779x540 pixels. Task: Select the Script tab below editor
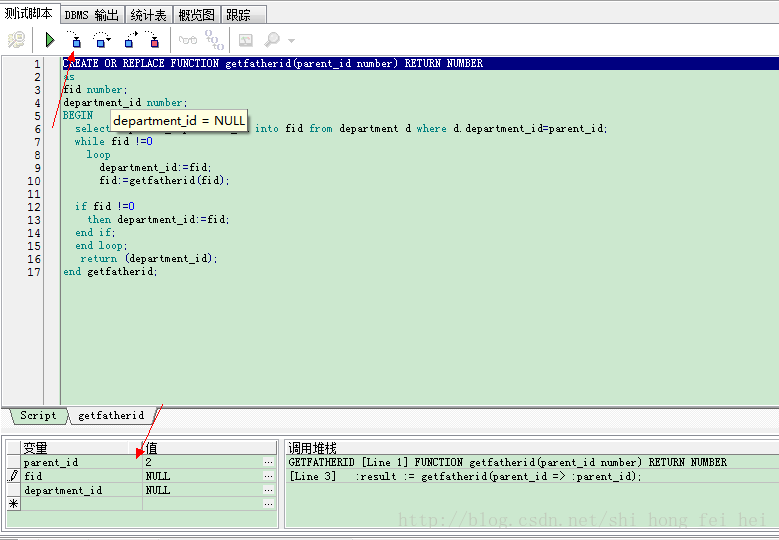point(39,416)
